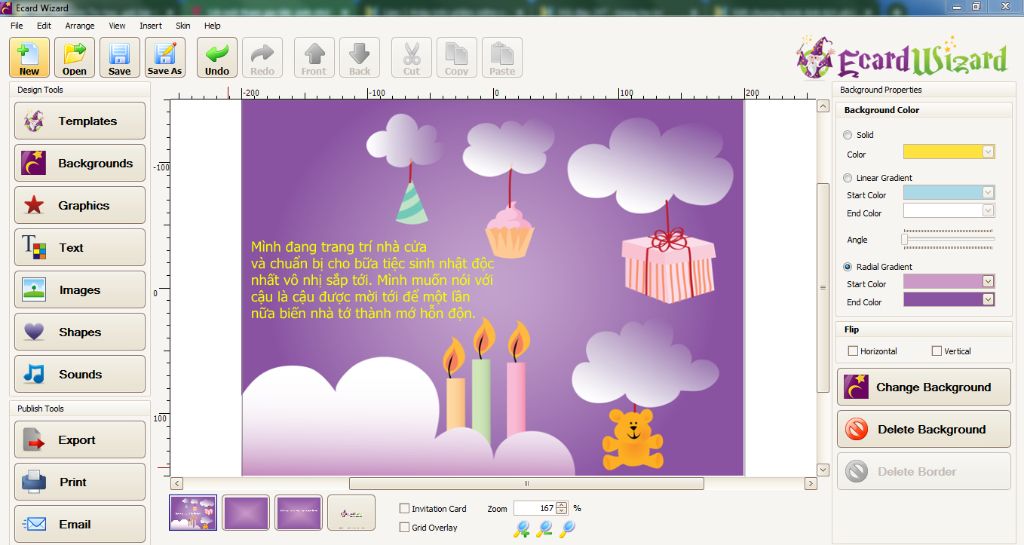Viewport: 1024px width, 545px height.
Task: Click the Email publish tool
Action: point(80,524)
